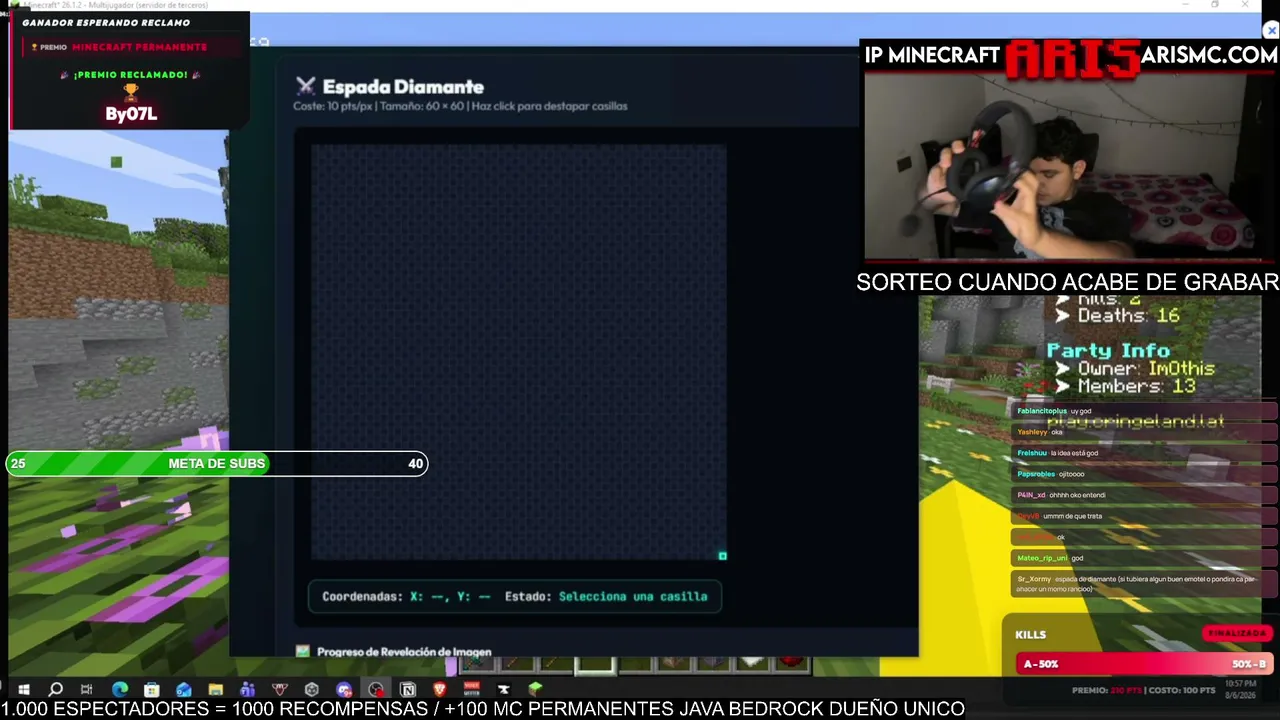Click the winner name By07L
1280x720 pixels.
131,114
